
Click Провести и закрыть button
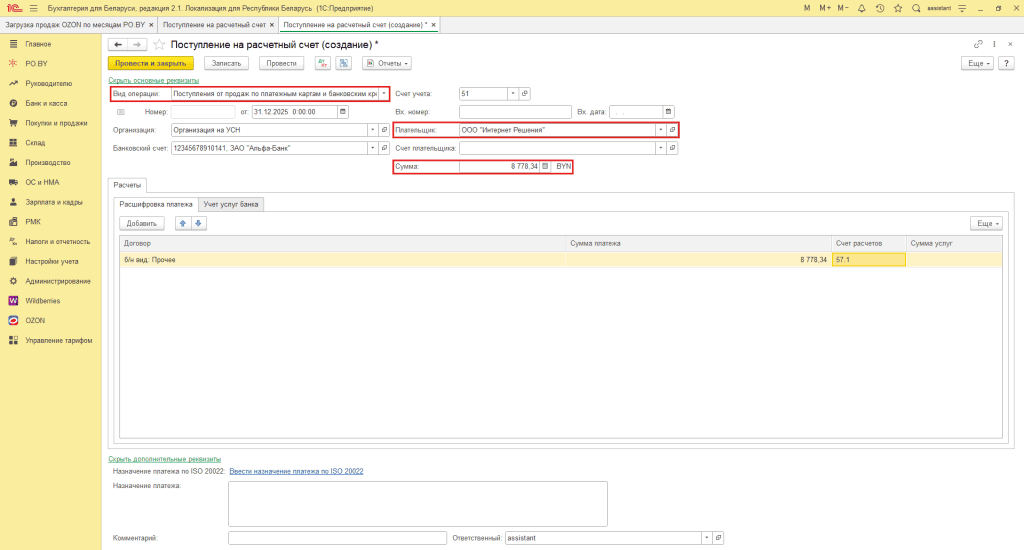pos(151,63)
